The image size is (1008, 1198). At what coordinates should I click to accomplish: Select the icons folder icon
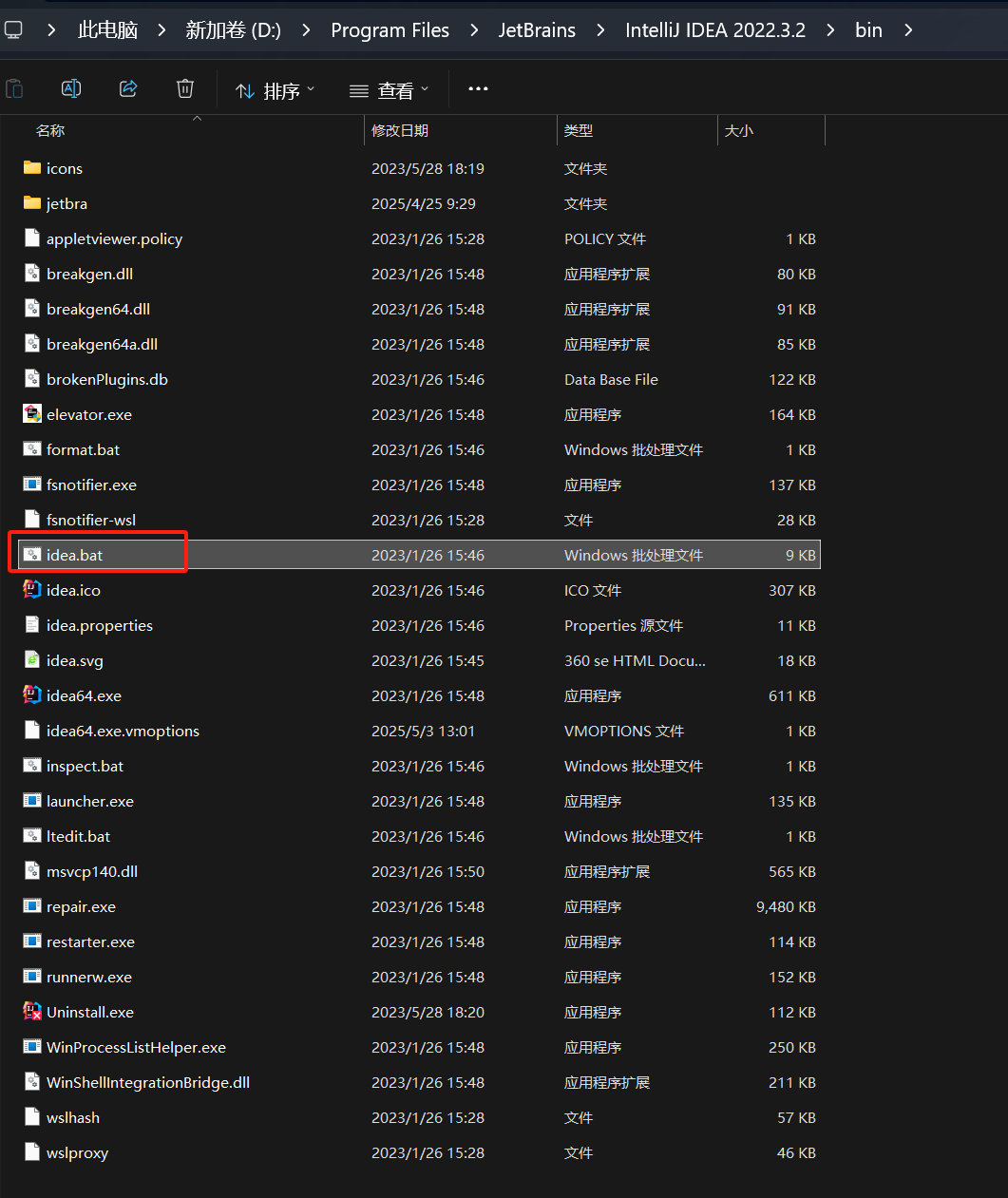[32, 168]
